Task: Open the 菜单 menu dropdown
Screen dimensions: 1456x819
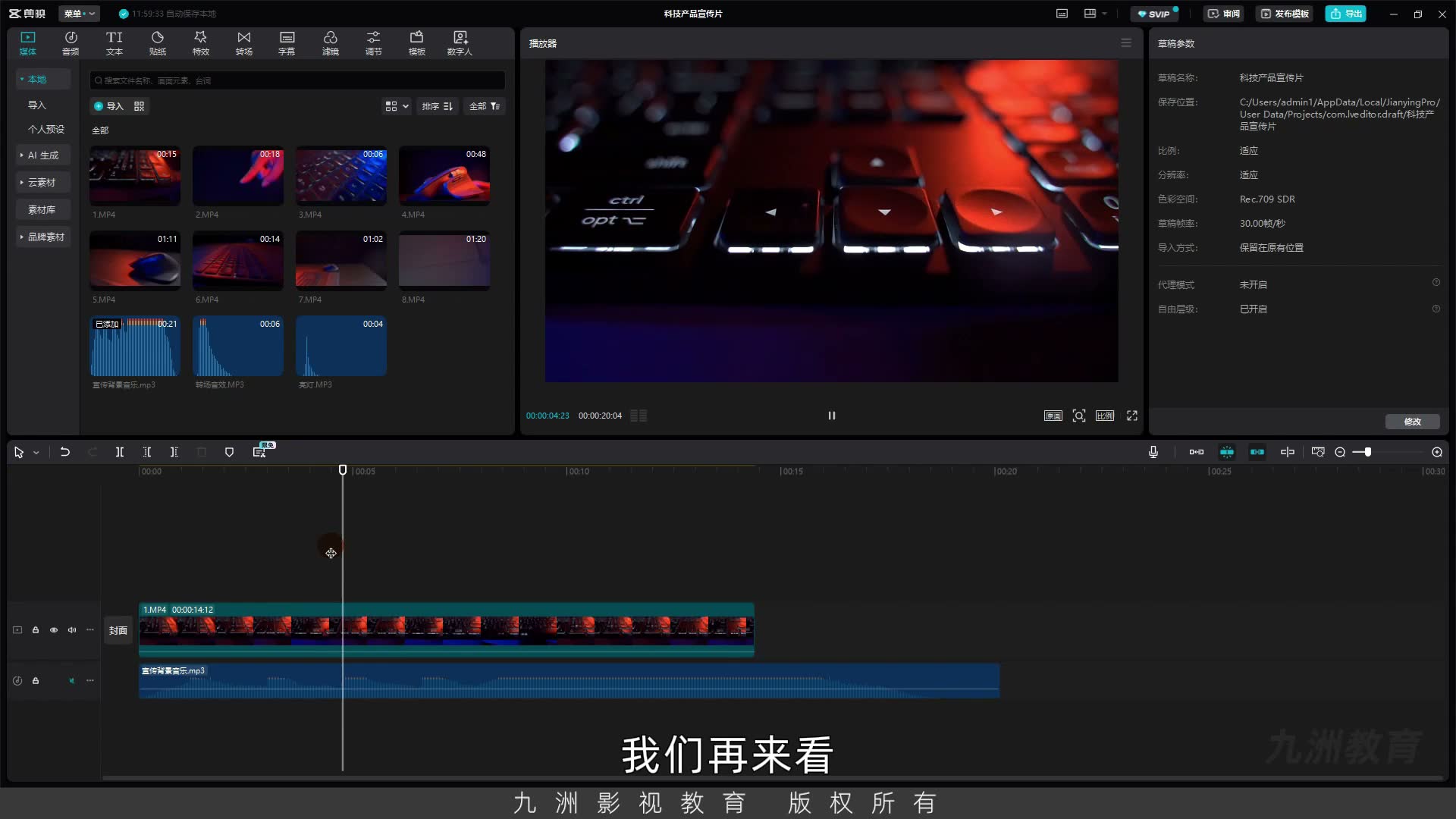Action: [x=80, y=14]
